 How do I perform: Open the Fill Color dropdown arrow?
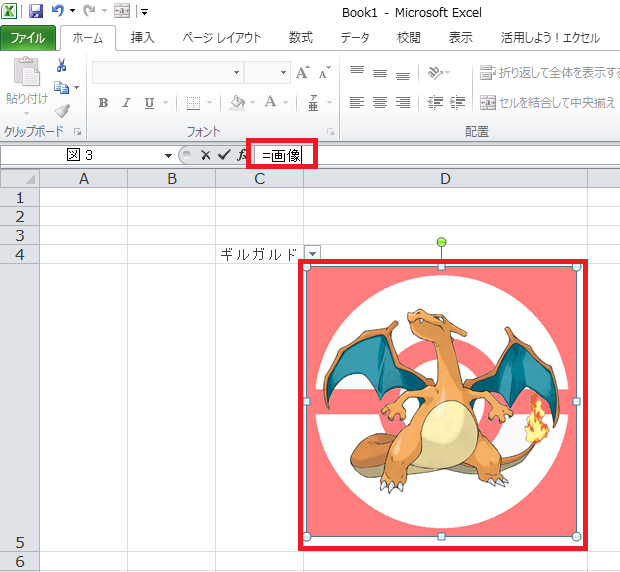click(253, 103)
